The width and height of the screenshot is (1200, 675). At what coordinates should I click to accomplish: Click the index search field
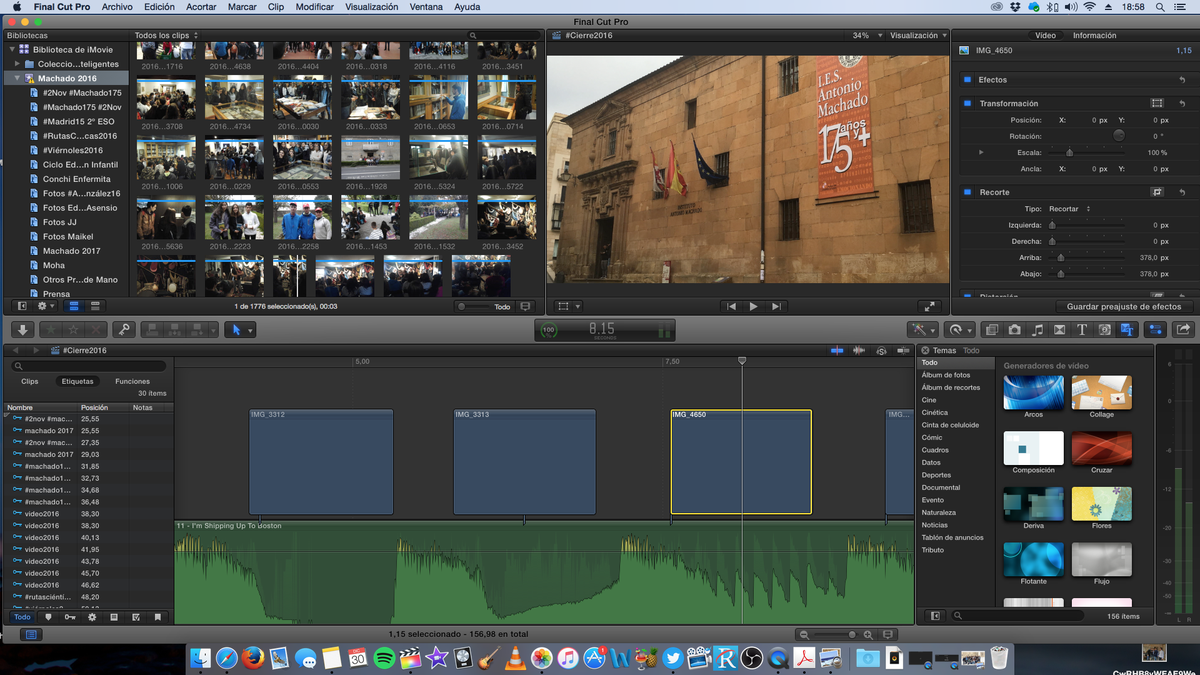88,367
